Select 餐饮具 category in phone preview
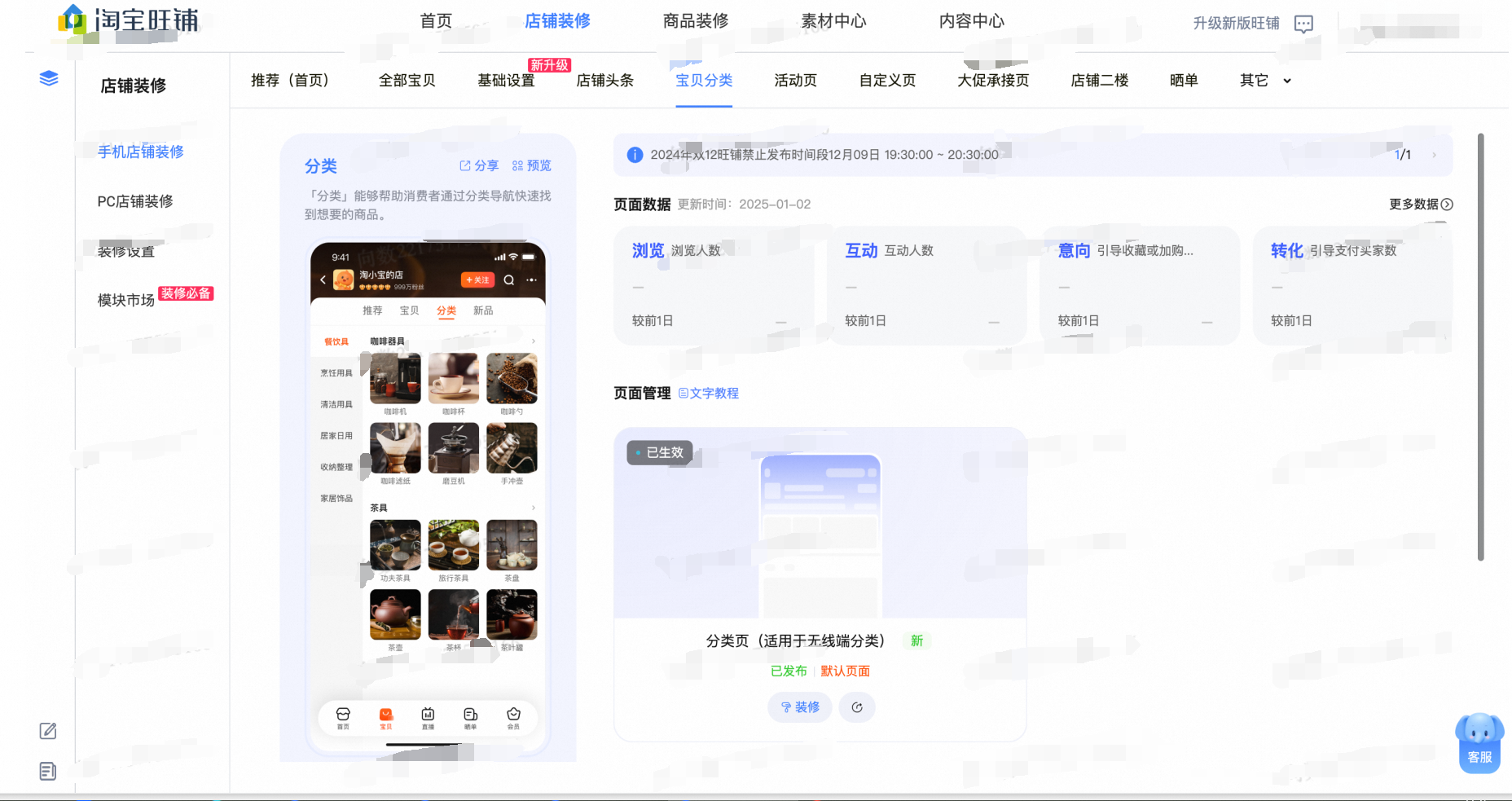 (336, 342)
